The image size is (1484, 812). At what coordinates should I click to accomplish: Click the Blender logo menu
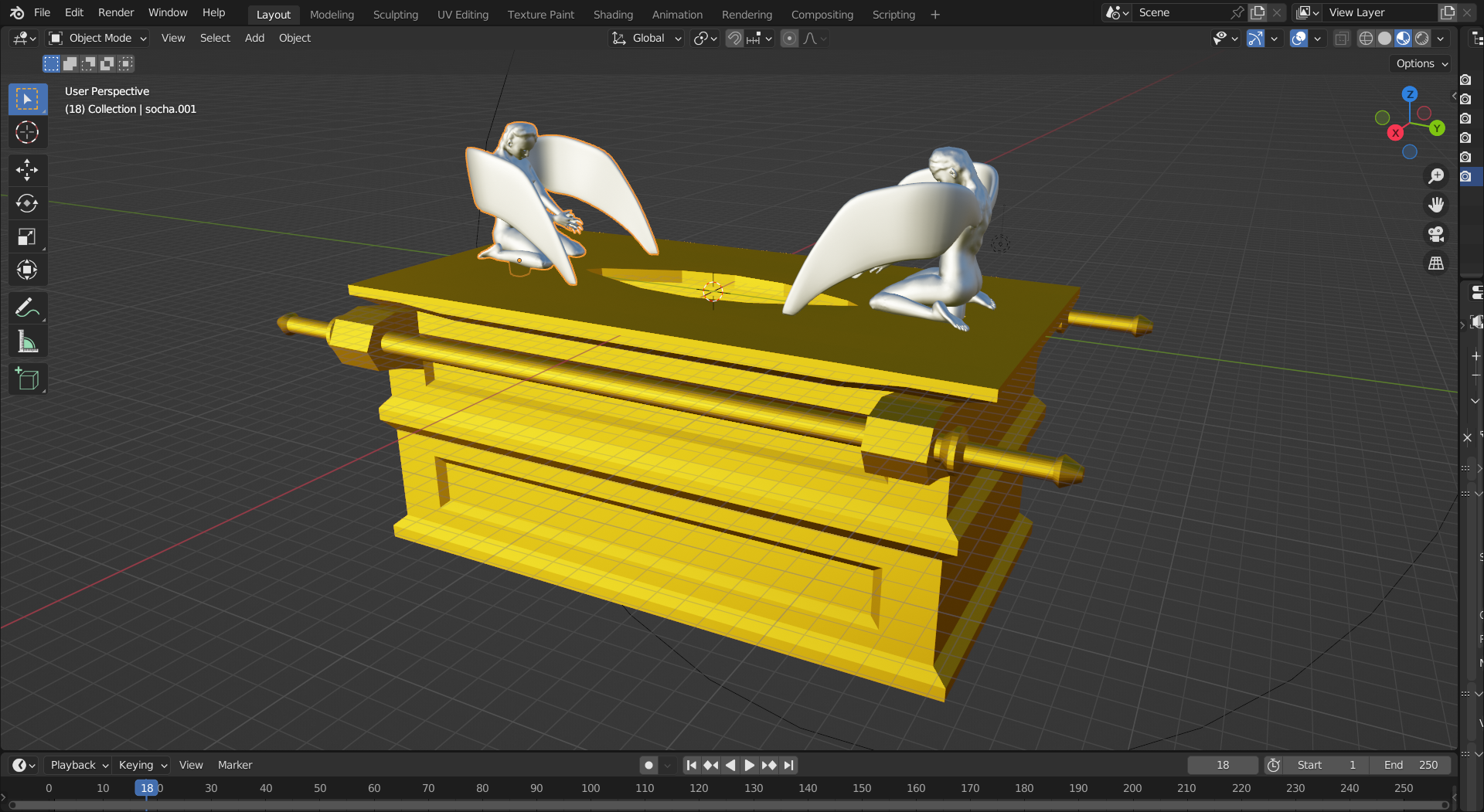coord(17,12)
